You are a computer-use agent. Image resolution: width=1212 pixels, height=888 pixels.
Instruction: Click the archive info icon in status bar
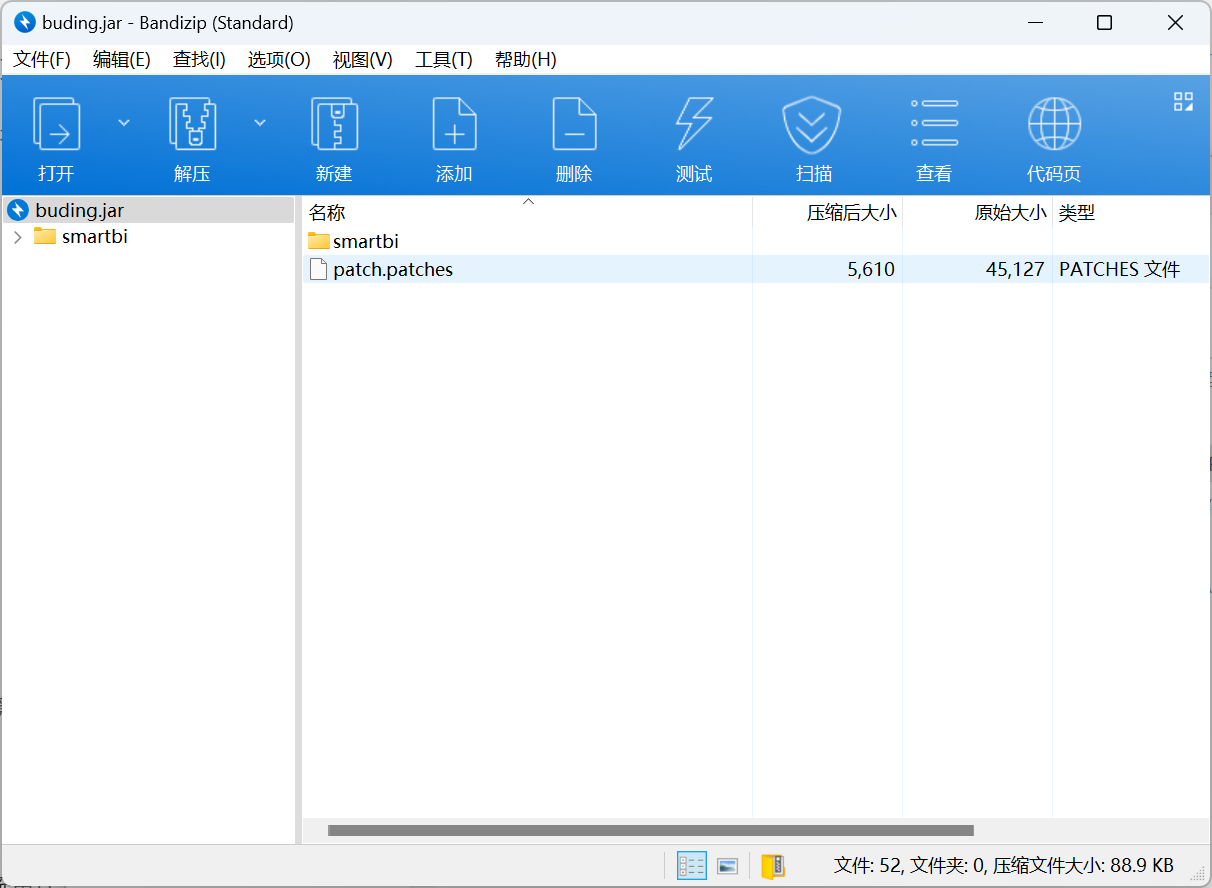click(x=773, y=866)
